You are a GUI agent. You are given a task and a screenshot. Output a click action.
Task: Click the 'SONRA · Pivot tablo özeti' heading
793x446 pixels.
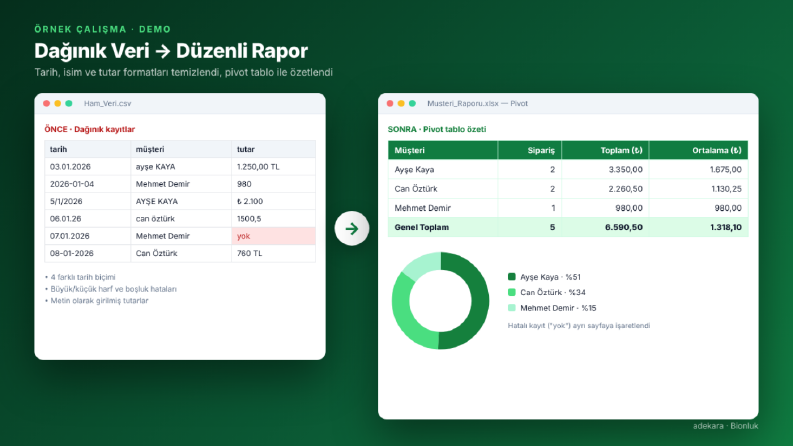tap(437, 129)
